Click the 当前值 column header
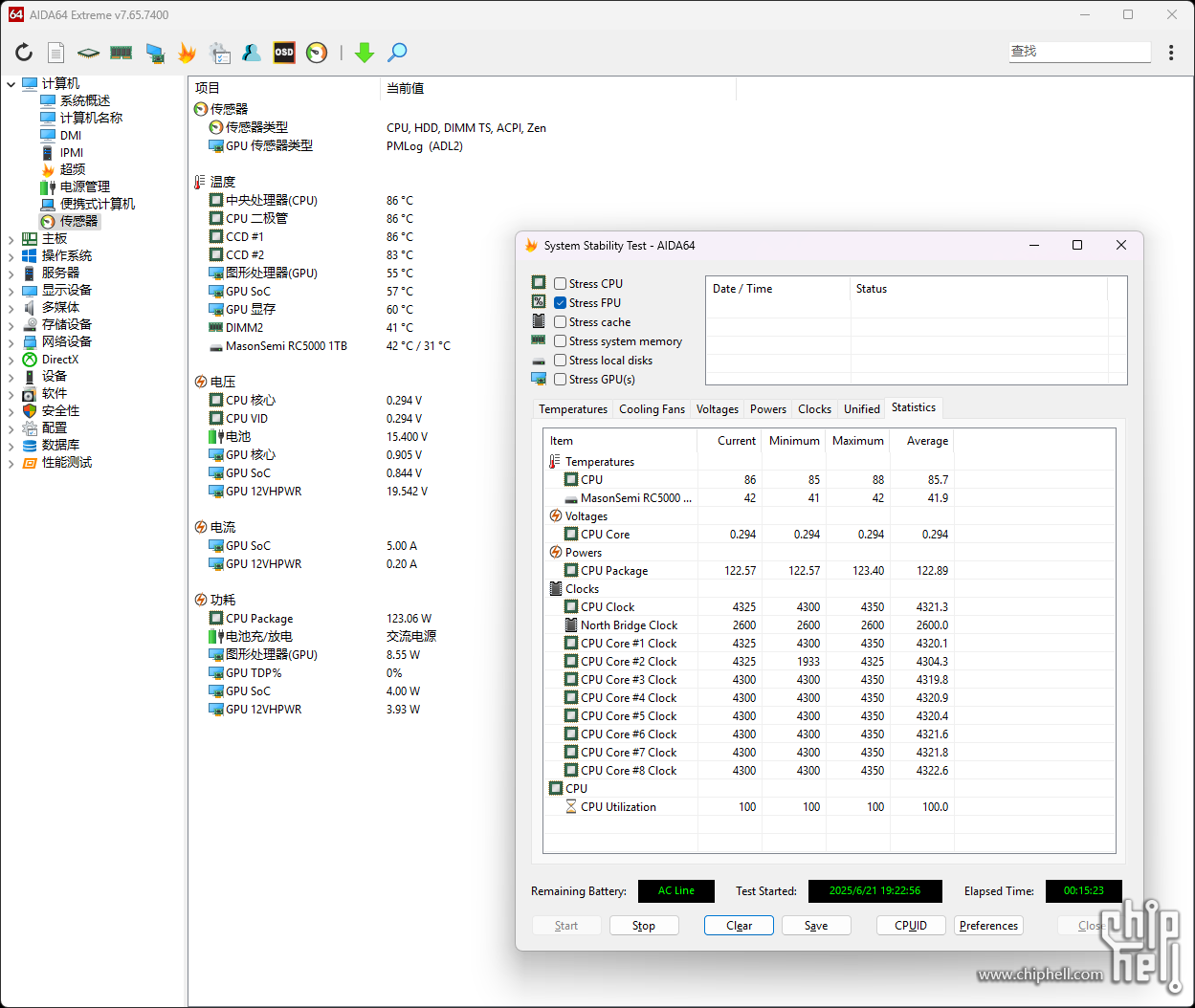 coord(559,88)
